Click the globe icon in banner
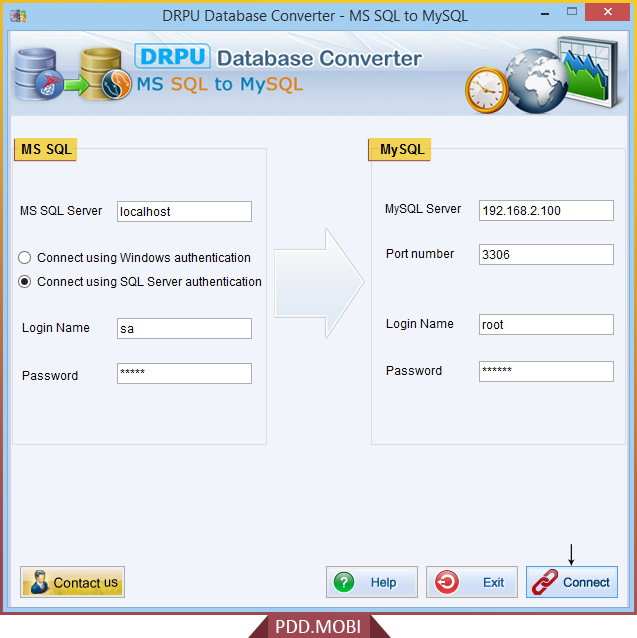Screen dimensions: 637x638 (x=536, y=81)
